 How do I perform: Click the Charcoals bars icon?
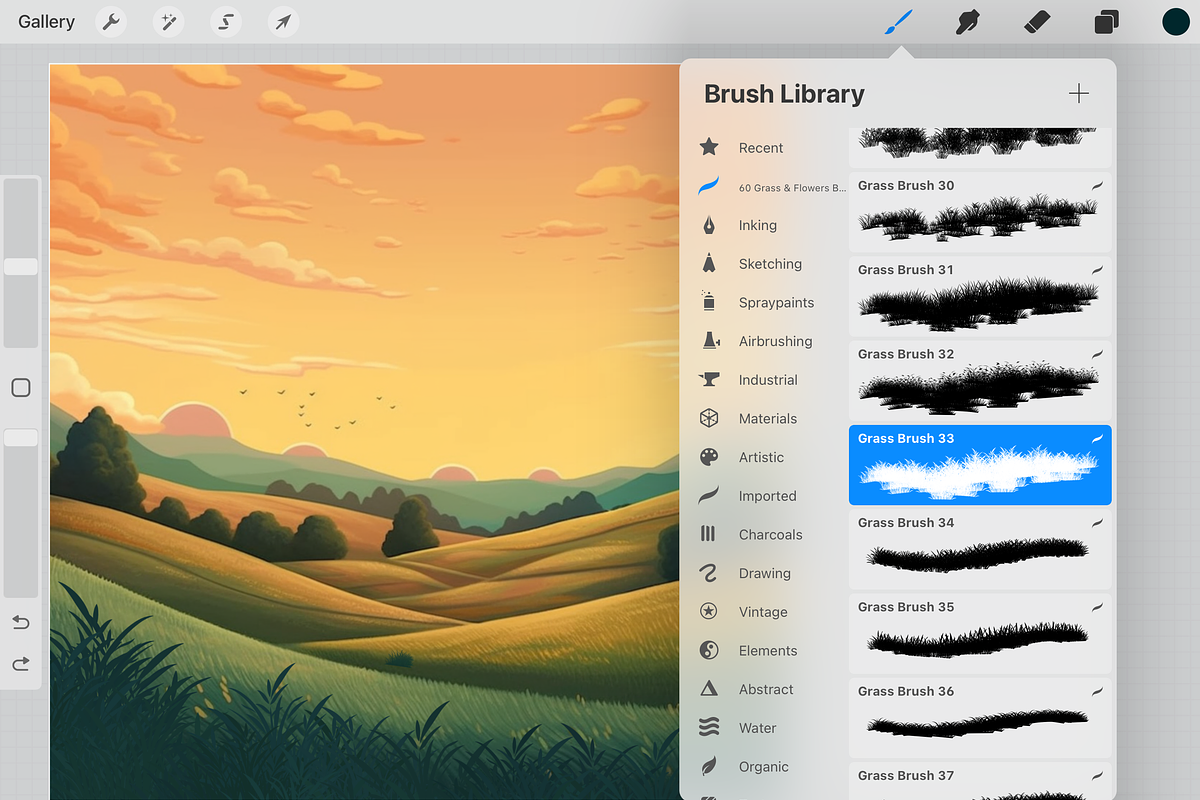709,534
